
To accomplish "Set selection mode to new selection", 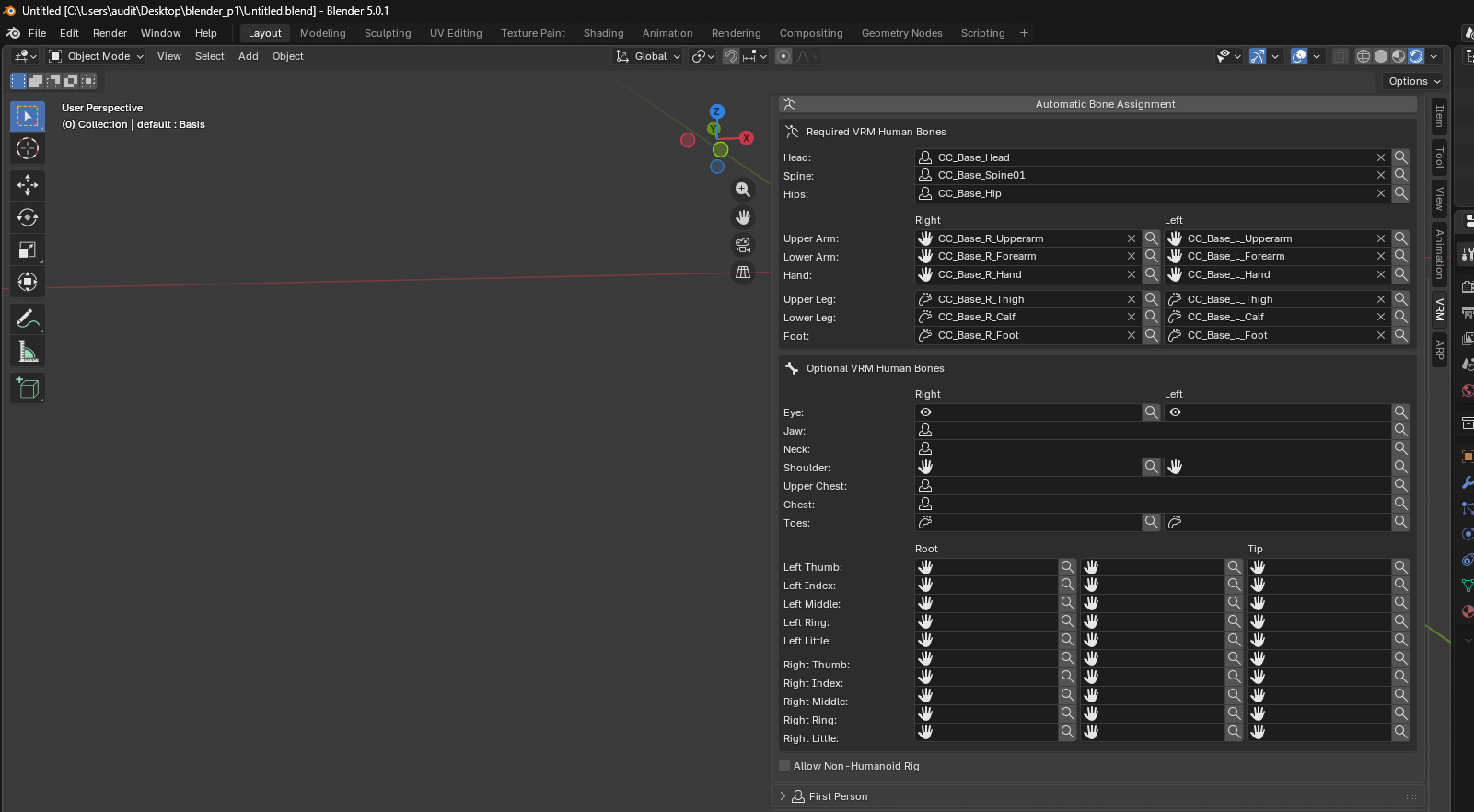I will click(x=18, y=81).
